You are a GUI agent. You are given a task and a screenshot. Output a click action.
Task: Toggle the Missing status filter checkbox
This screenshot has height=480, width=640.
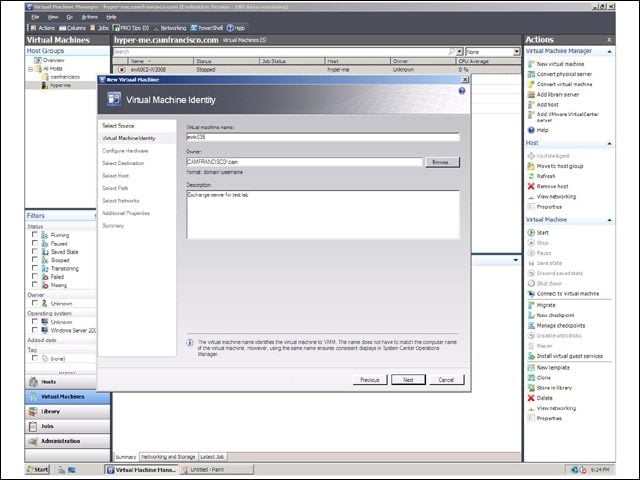(x=35, y=284)
